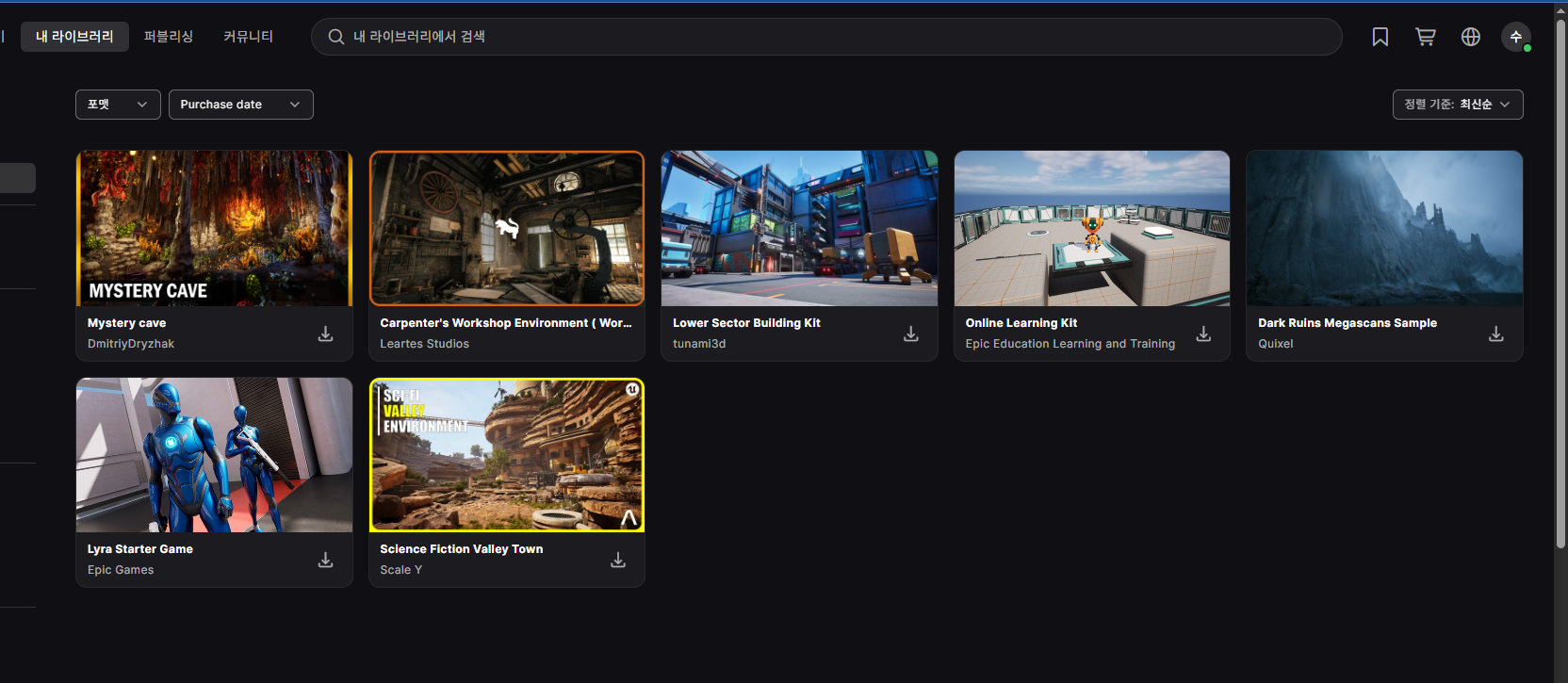Download the Mystery cave asset

[x=325, y=333]
